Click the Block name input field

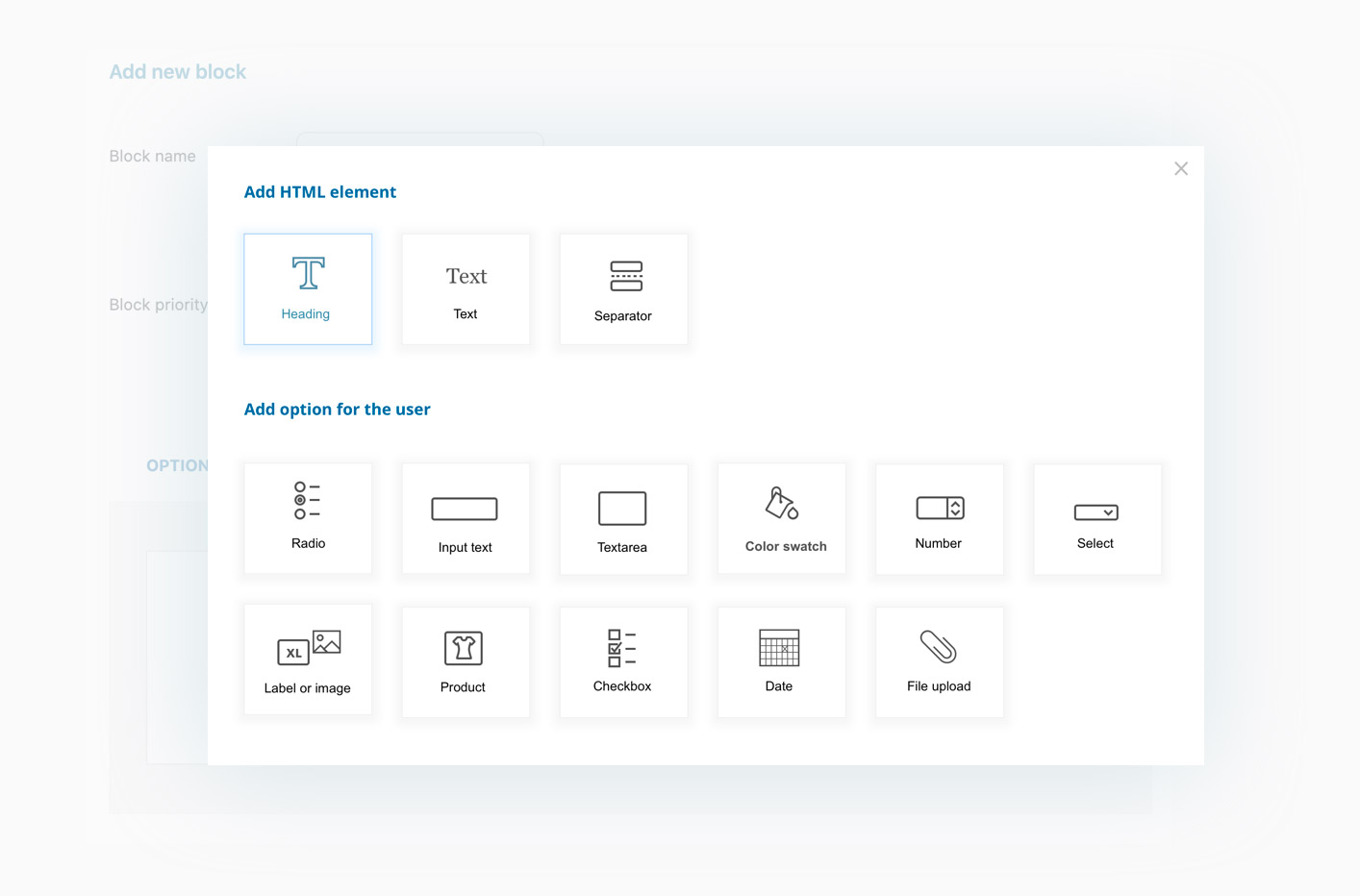(x=420, y=139)
